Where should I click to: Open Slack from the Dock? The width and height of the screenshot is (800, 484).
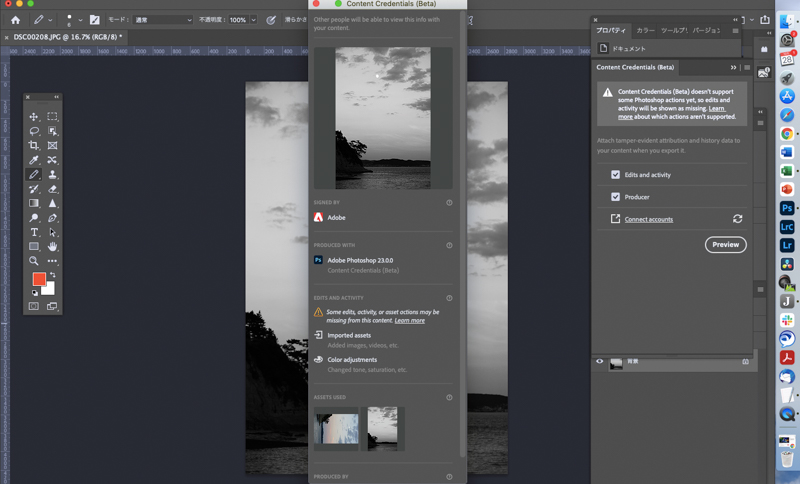click(x=787, y=320)
